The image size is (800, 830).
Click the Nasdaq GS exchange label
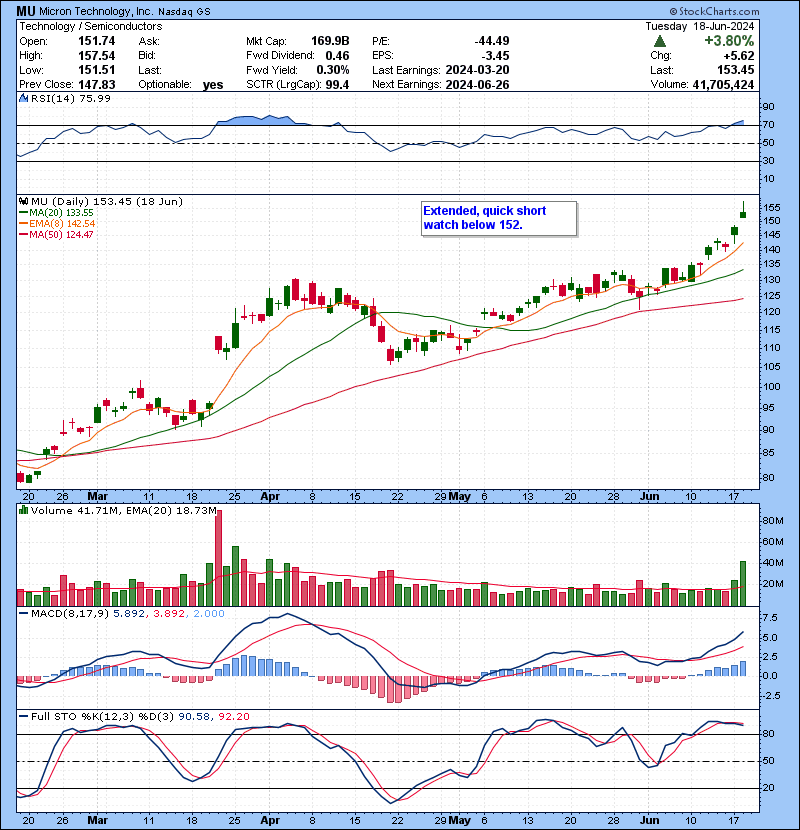184,12
